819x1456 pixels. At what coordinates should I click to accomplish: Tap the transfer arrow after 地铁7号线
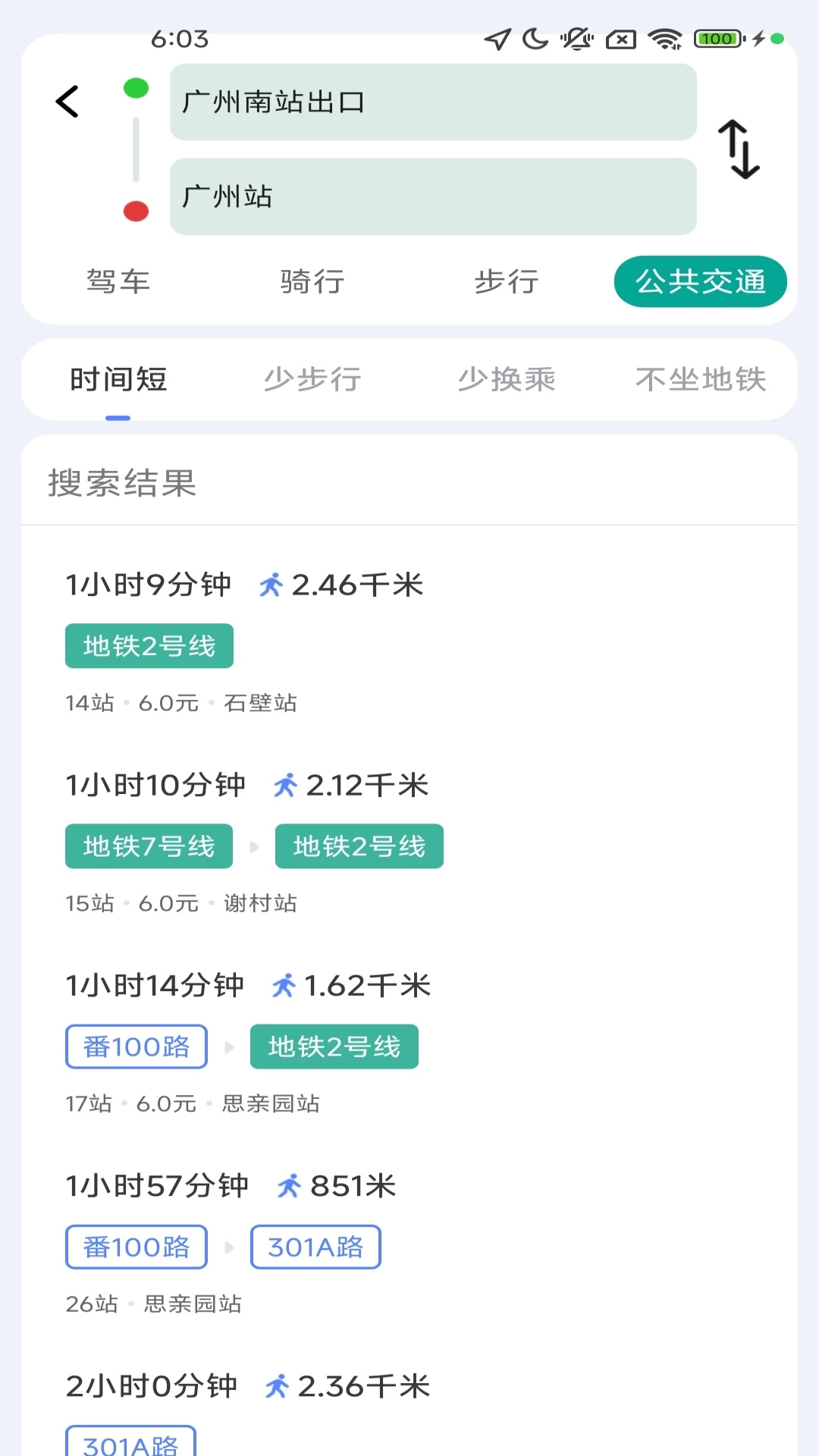pyautogui.click(x=254, y=846)
